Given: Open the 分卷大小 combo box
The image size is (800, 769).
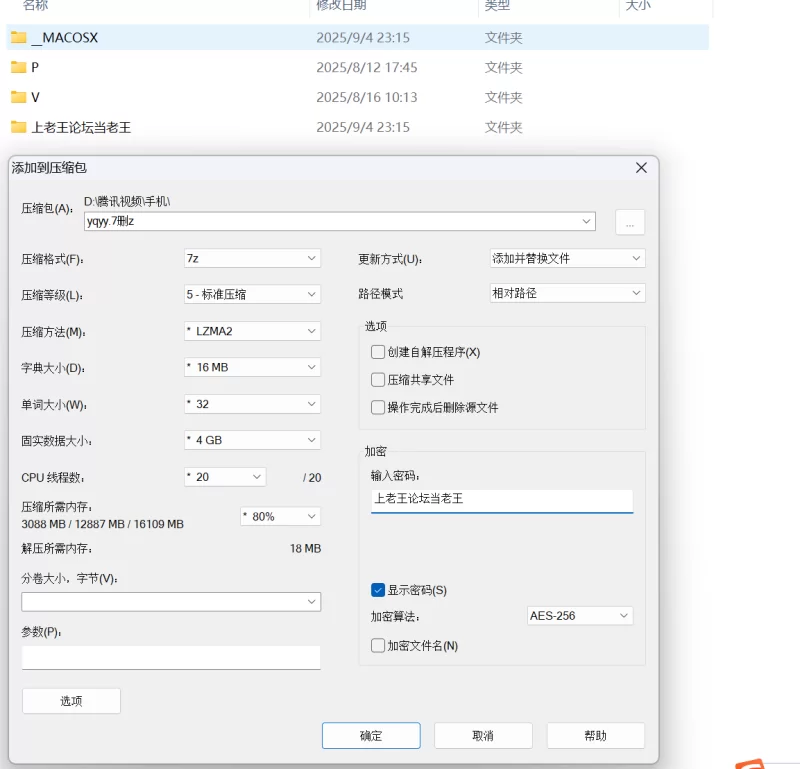Looking at the screenshot, I should (x=171, y=602).
